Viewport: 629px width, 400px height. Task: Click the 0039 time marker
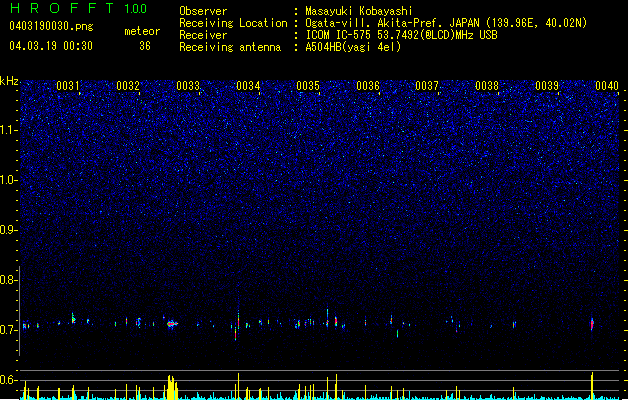coord(547,86)
